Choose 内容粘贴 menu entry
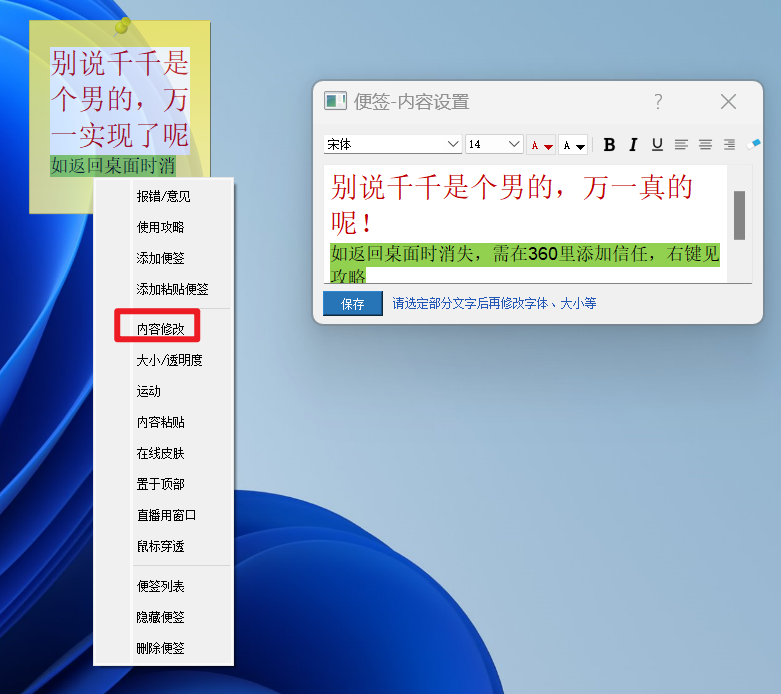Image resolution: width=781 pixels, height=694 pixels. tap(160, 422)
